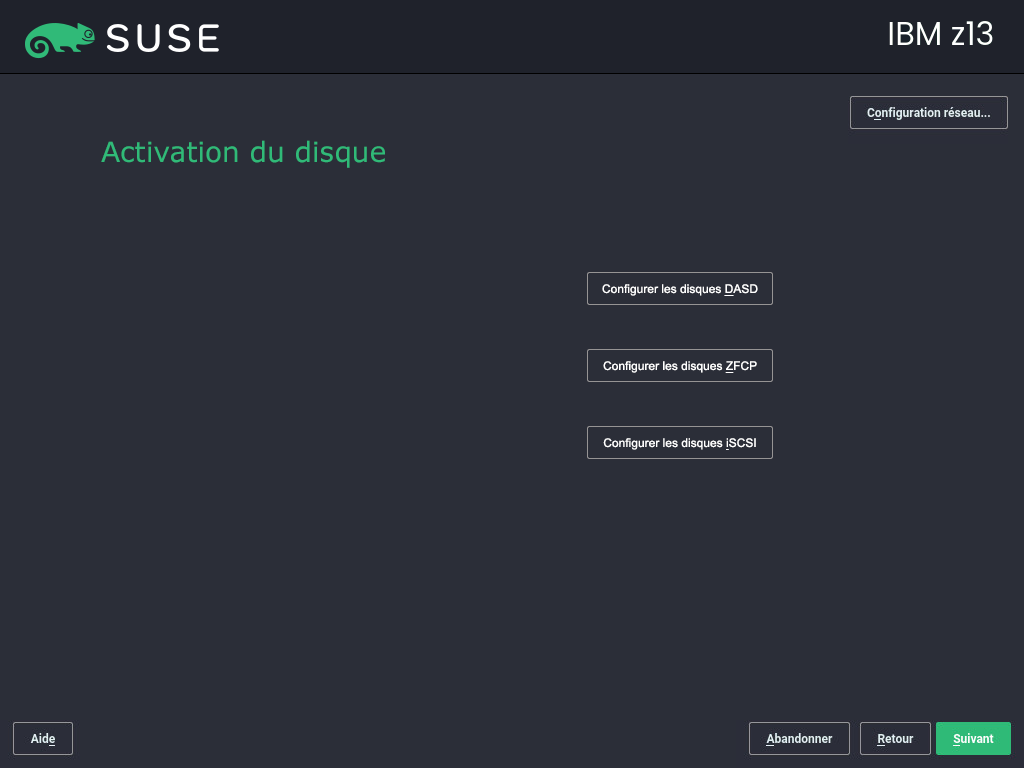Open the Configuration réseau dialog
The image size is (1024, 768).
pos(928,112)
